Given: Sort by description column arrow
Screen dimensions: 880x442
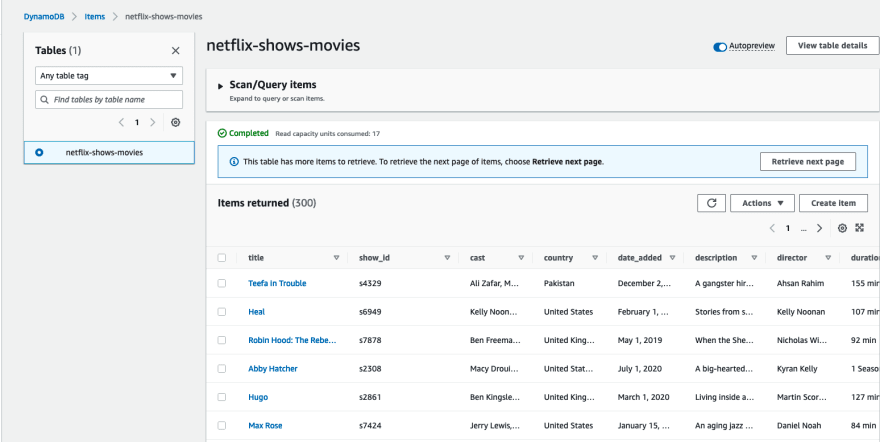Looking at the screenshot, I should click(x=754, y=258).
